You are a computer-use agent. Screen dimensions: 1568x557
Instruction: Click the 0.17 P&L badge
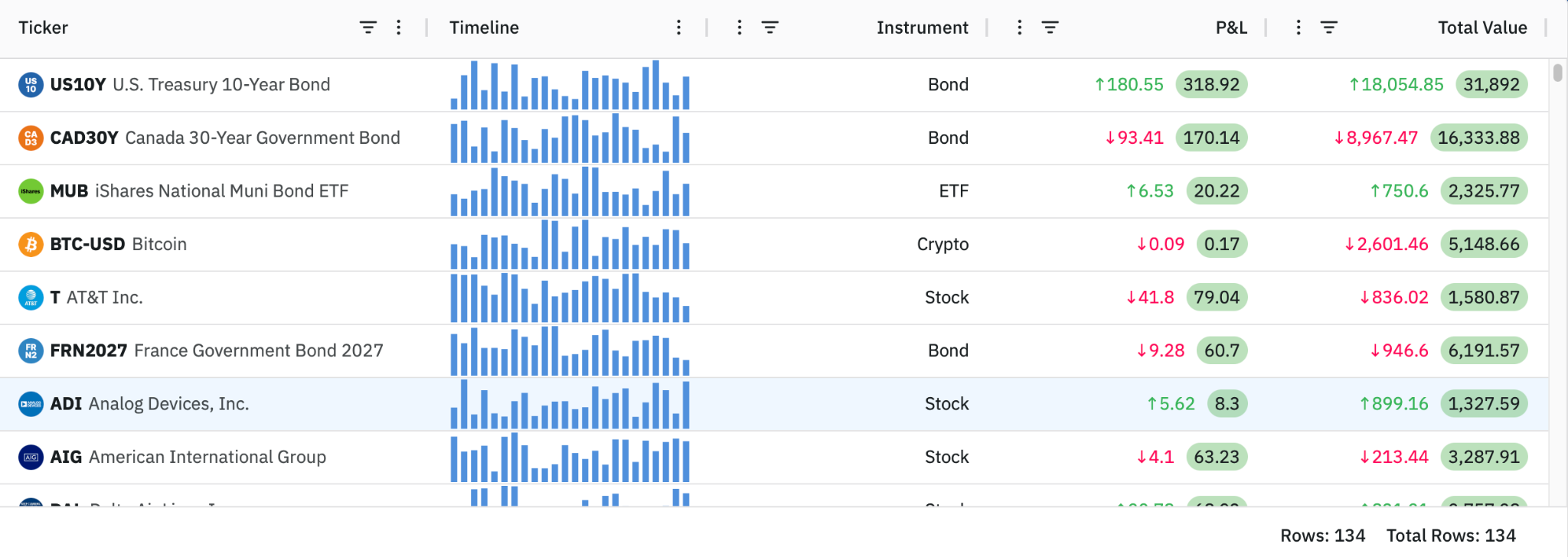coord(1222,244)
